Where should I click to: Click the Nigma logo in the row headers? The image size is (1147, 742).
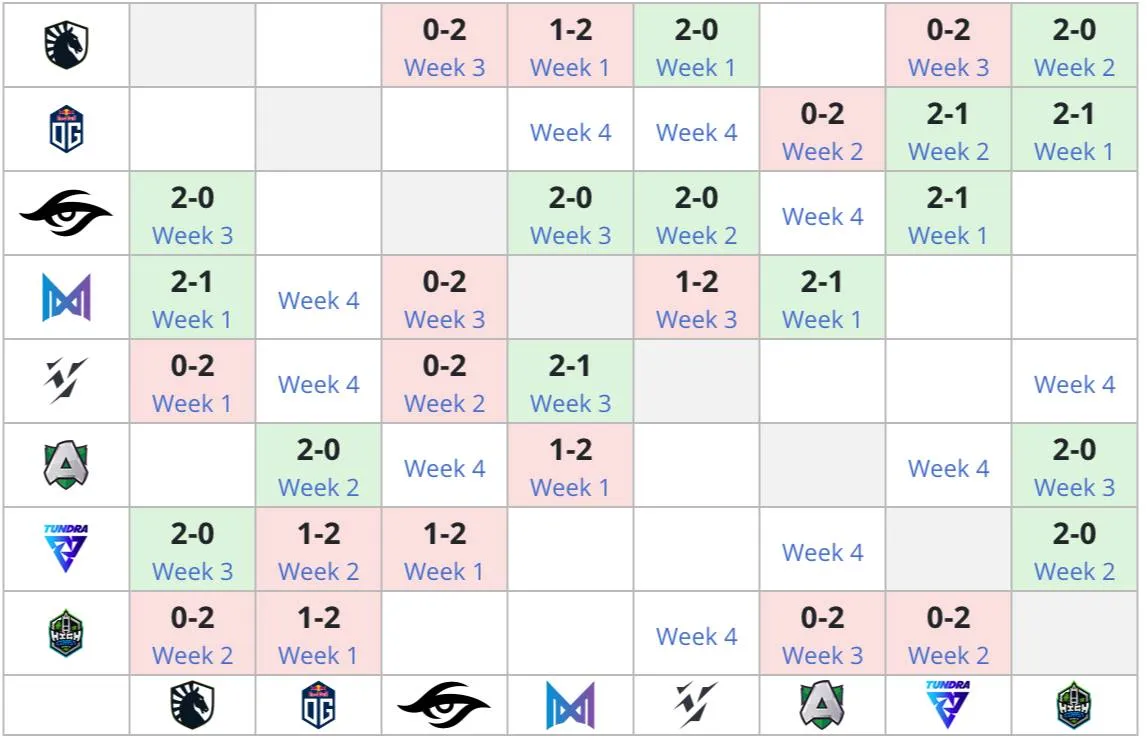(66, 297)
